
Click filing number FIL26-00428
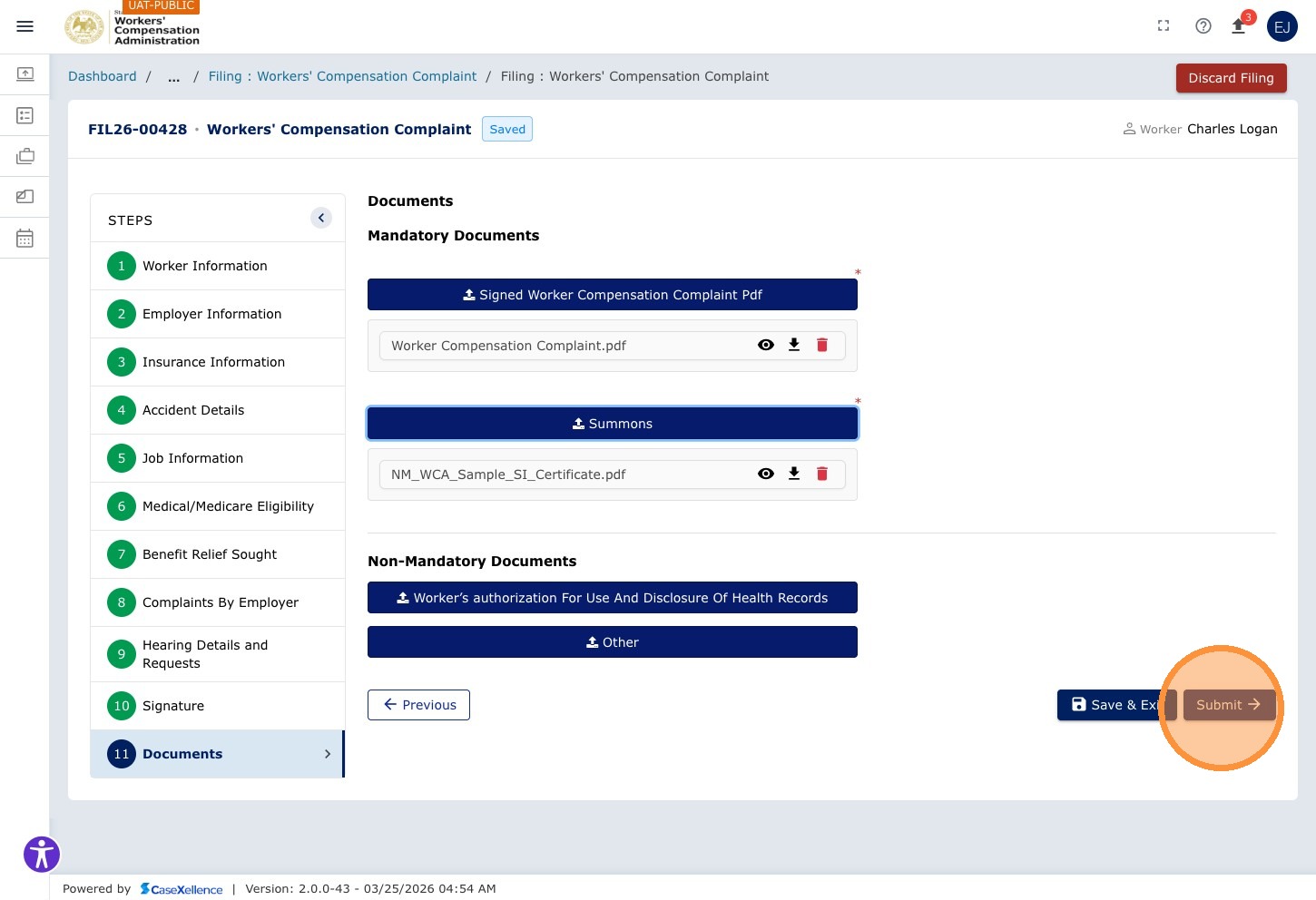[137, 129]
